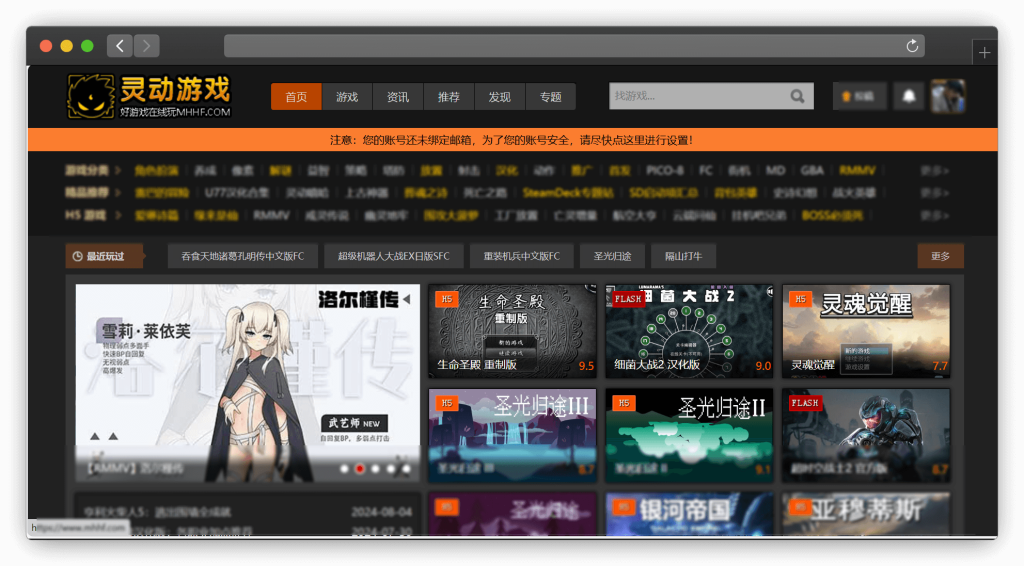
Task: Open the 圣光归途II game card
Action: tap(689, 435)
